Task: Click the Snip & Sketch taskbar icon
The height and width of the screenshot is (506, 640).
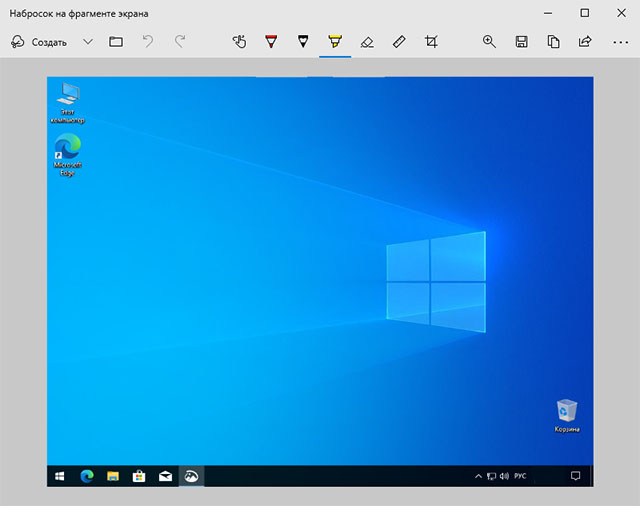Action: point(191,476)
